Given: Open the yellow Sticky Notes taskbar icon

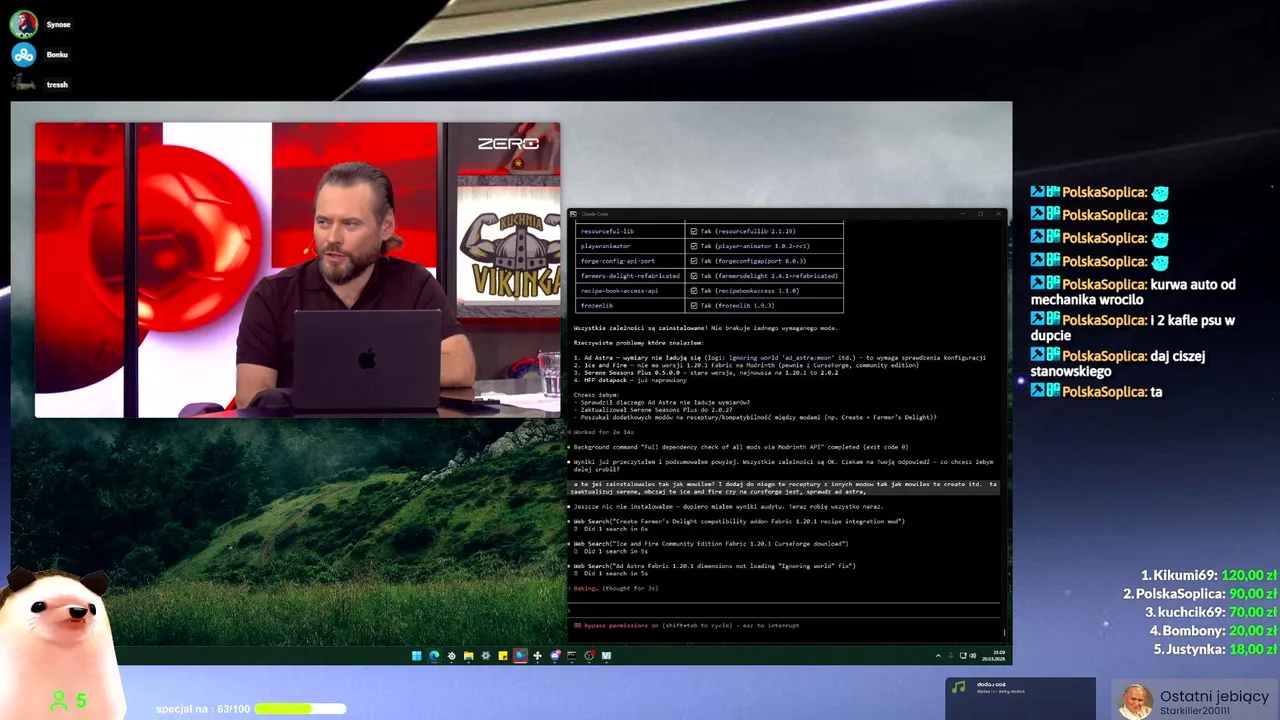Looking at the screenshot, I should point(502,656).
